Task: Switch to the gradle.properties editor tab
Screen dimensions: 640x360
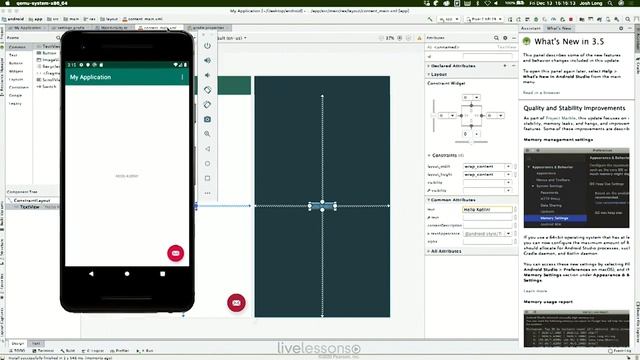Action: pos(207,28)
